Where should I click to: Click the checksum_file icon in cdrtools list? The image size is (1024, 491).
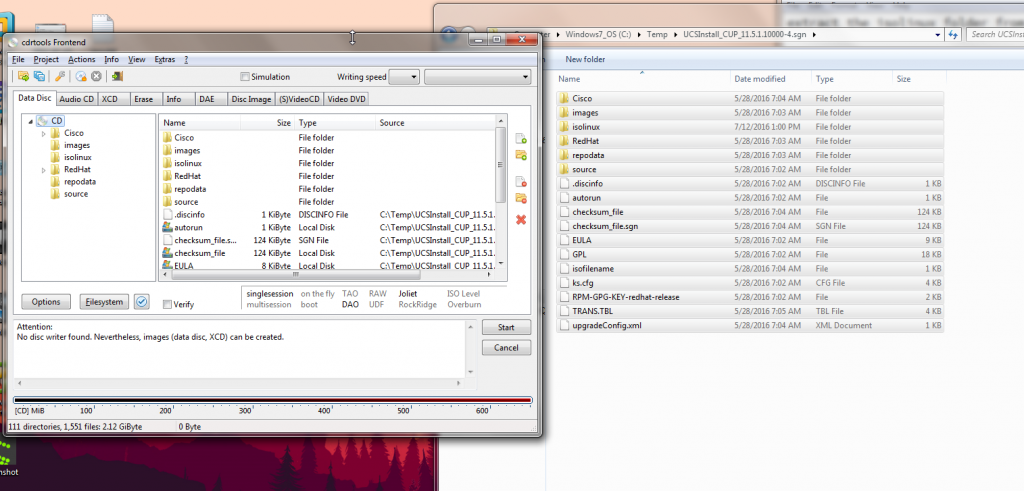(167, 253)
